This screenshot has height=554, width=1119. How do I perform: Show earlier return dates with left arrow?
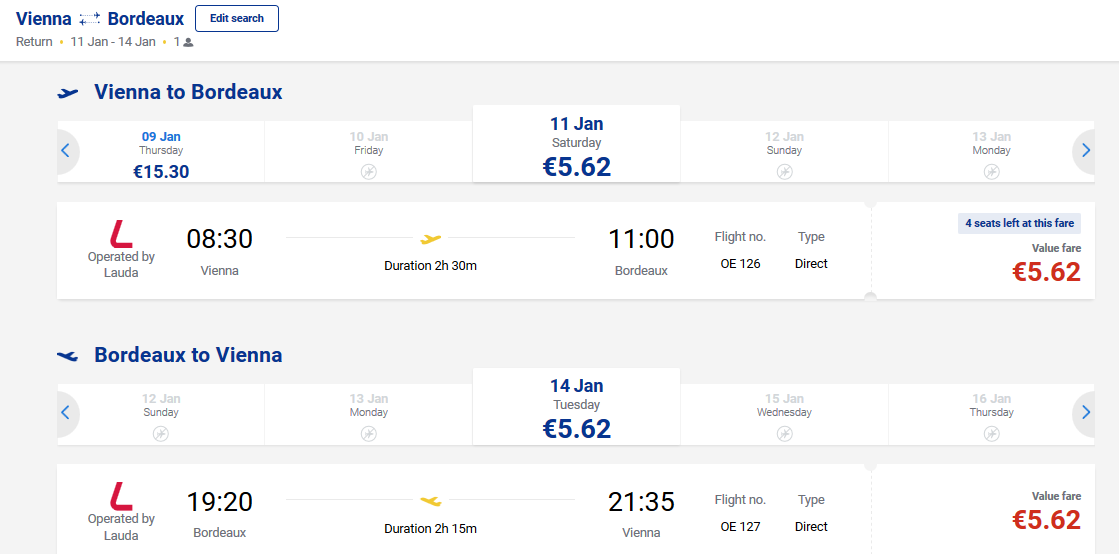tap(66, 413)
